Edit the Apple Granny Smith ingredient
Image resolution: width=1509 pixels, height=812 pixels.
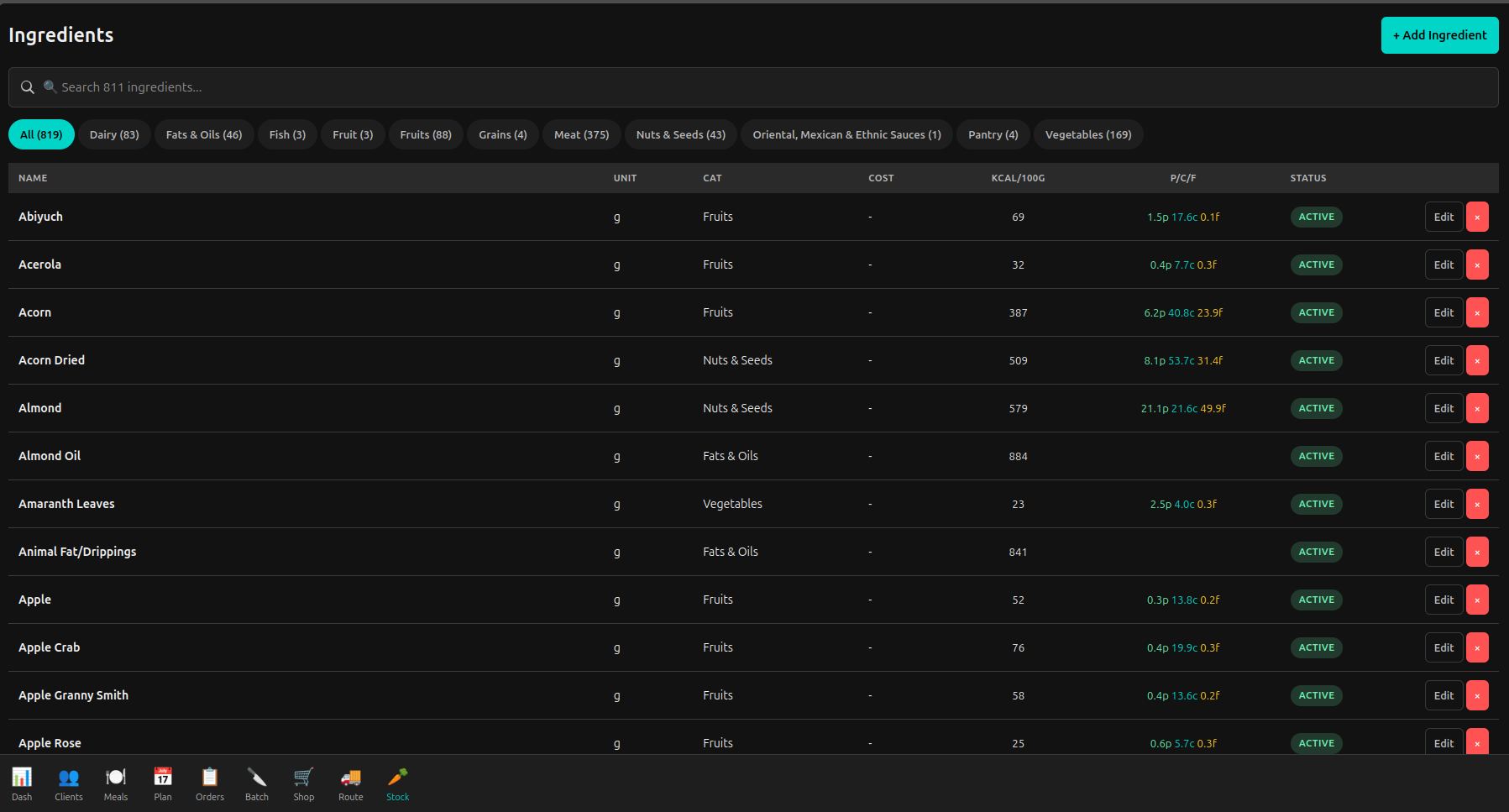(x=1444, y=695)
